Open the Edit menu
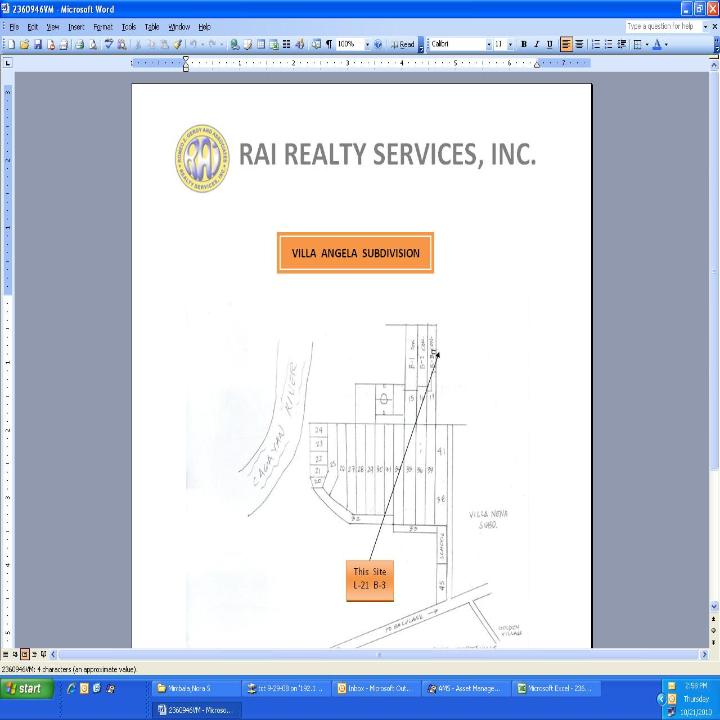 coord(33,27)
